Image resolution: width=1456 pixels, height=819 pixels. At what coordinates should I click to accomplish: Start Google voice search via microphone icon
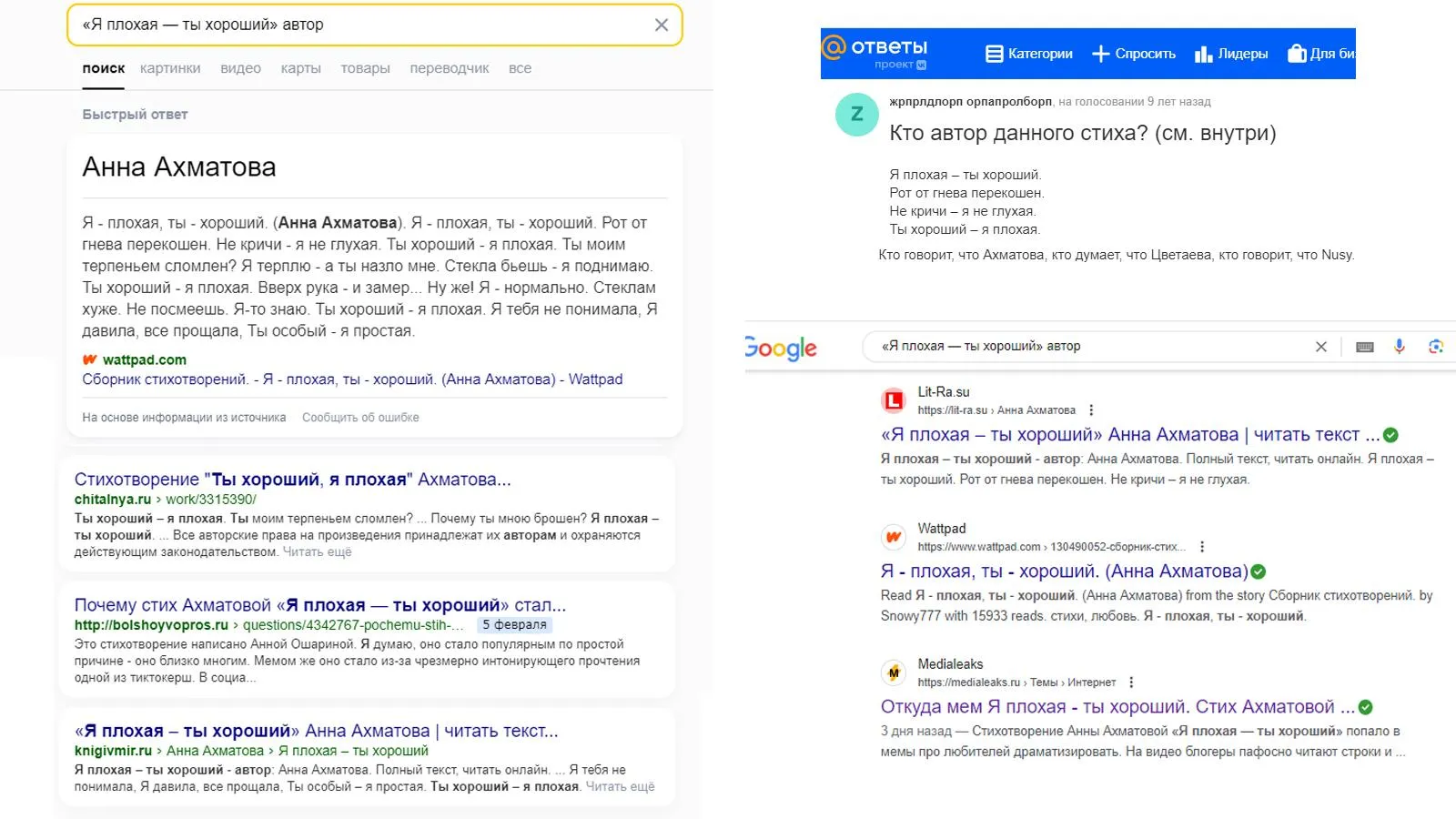(x=1400, y=346)
